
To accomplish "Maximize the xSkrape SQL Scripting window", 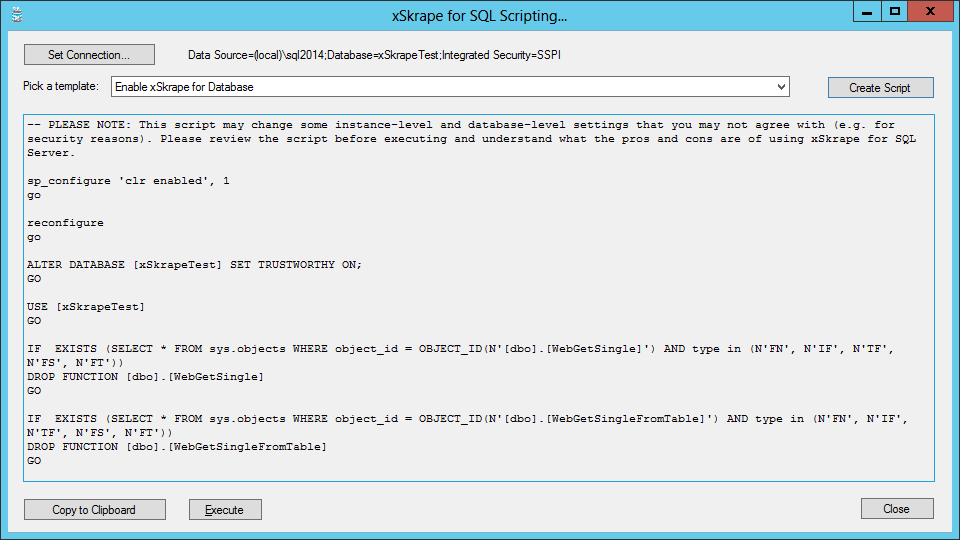I will [894, 12].
